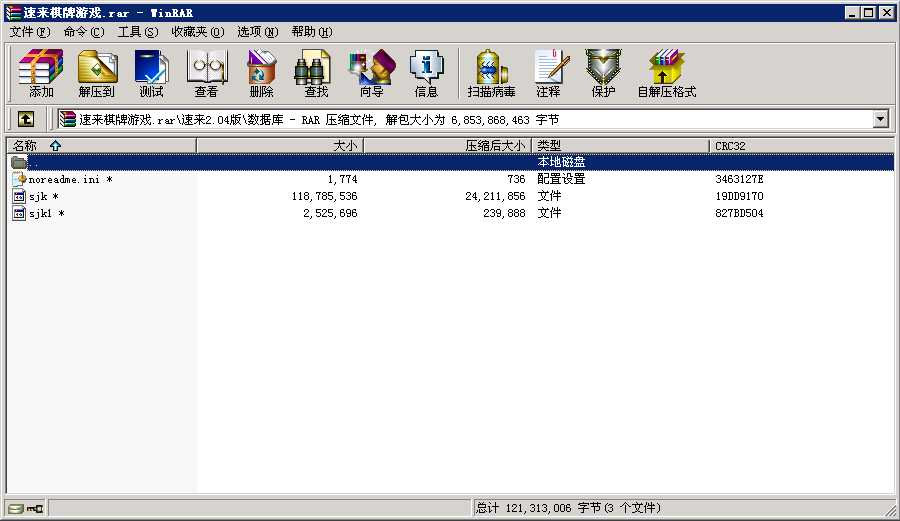Open the Options (选项) menu

258,32
